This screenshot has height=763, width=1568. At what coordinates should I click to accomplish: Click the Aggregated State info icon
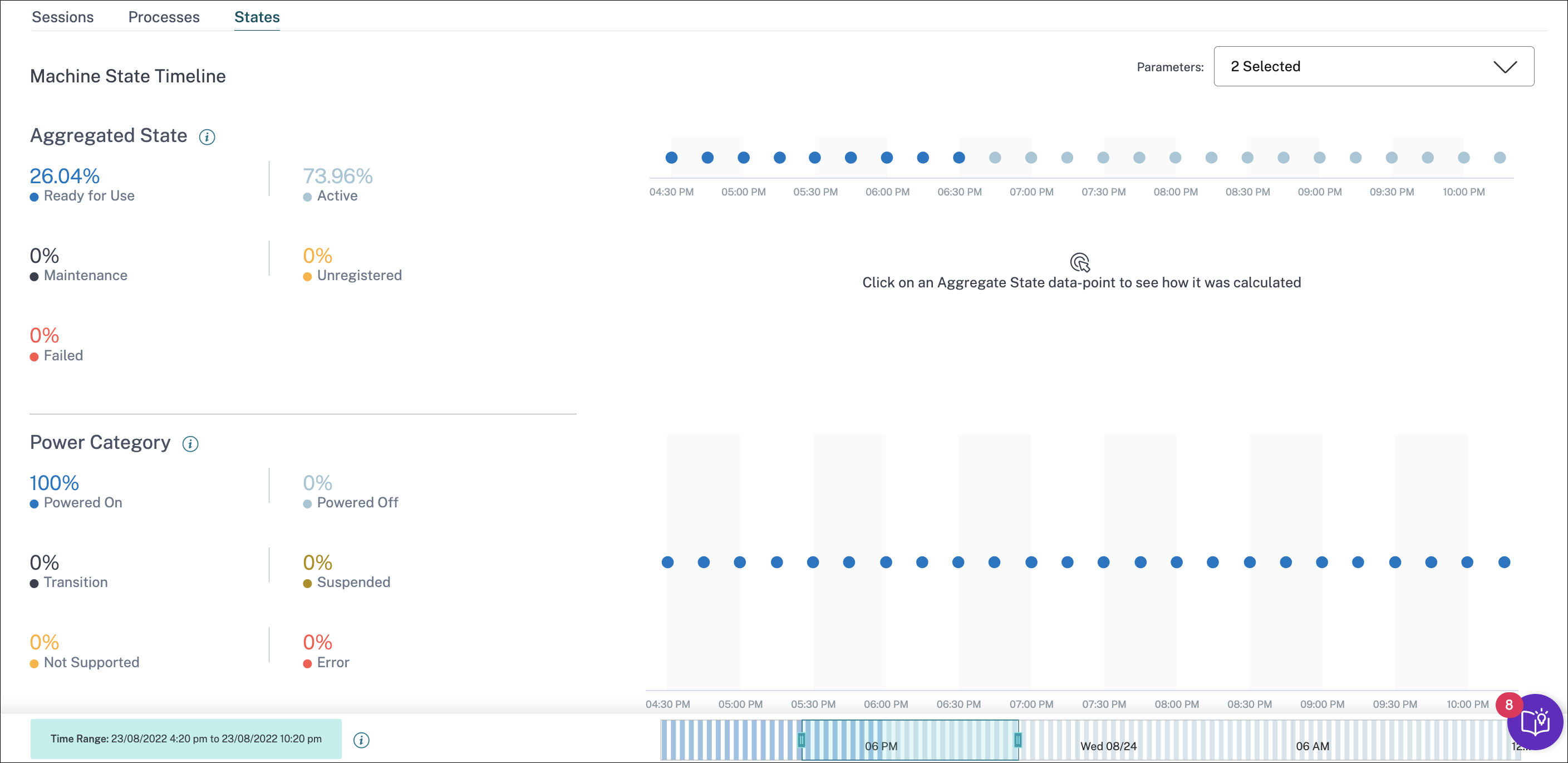207,137
